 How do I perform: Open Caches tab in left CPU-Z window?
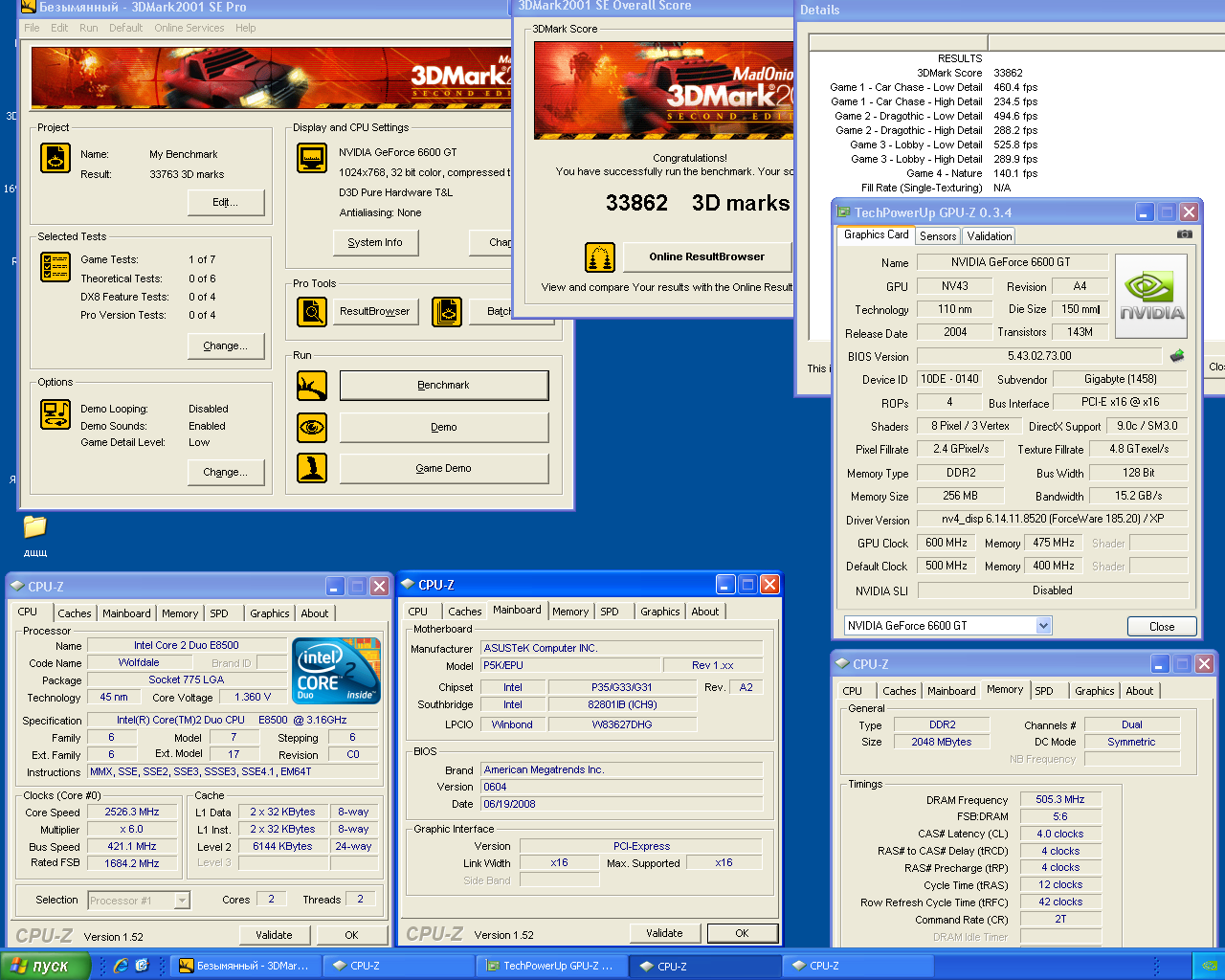(75, 613)
